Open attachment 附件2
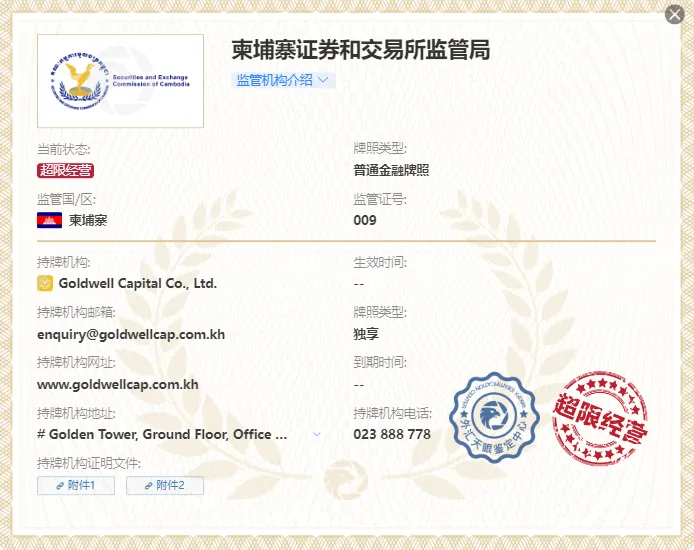694x550 pixels. coord(165,485)
